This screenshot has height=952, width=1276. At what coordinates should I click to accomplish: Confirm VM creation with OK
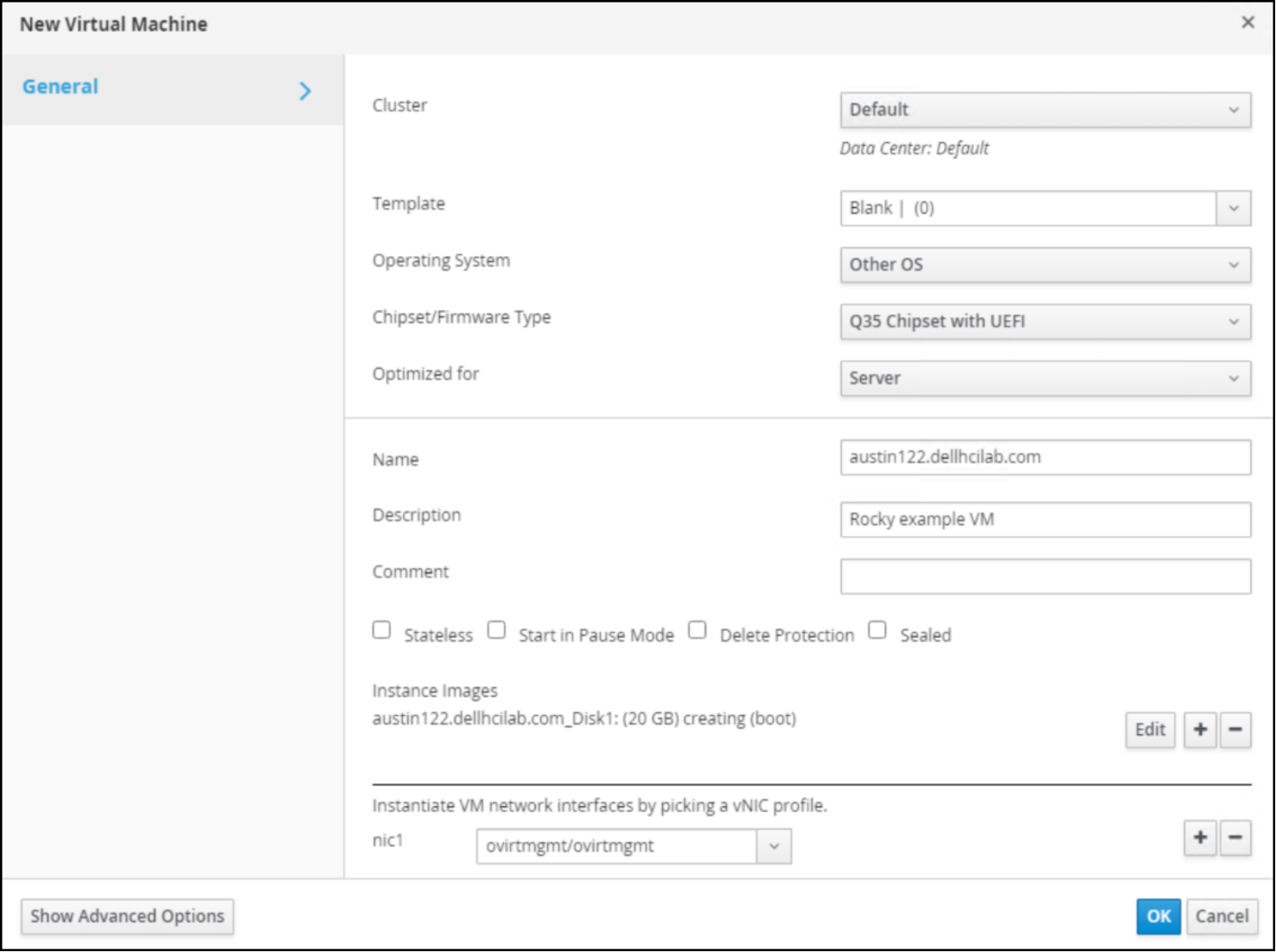coord(1158,916)
